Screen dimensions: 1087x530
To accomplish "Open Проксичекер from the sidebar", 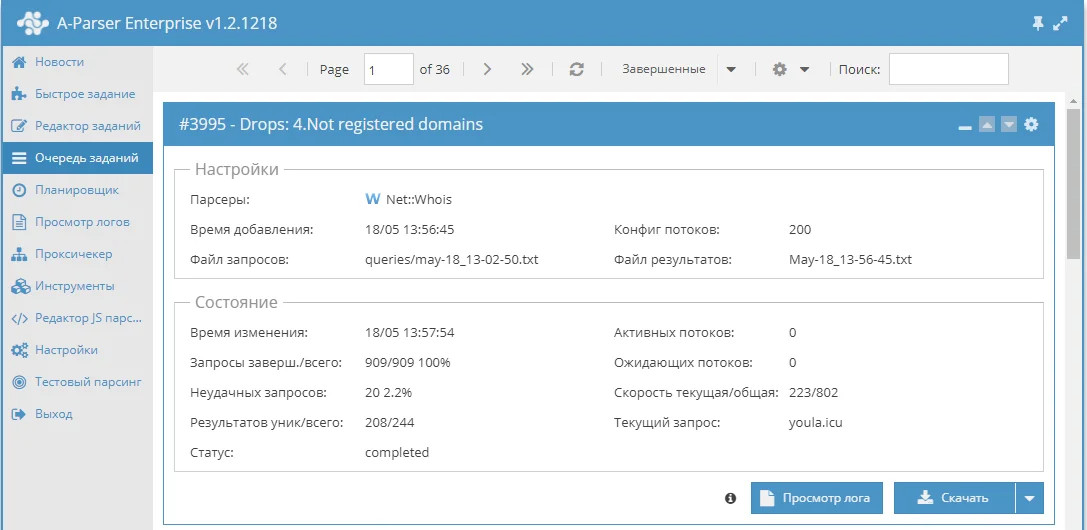I will [73, 254].
